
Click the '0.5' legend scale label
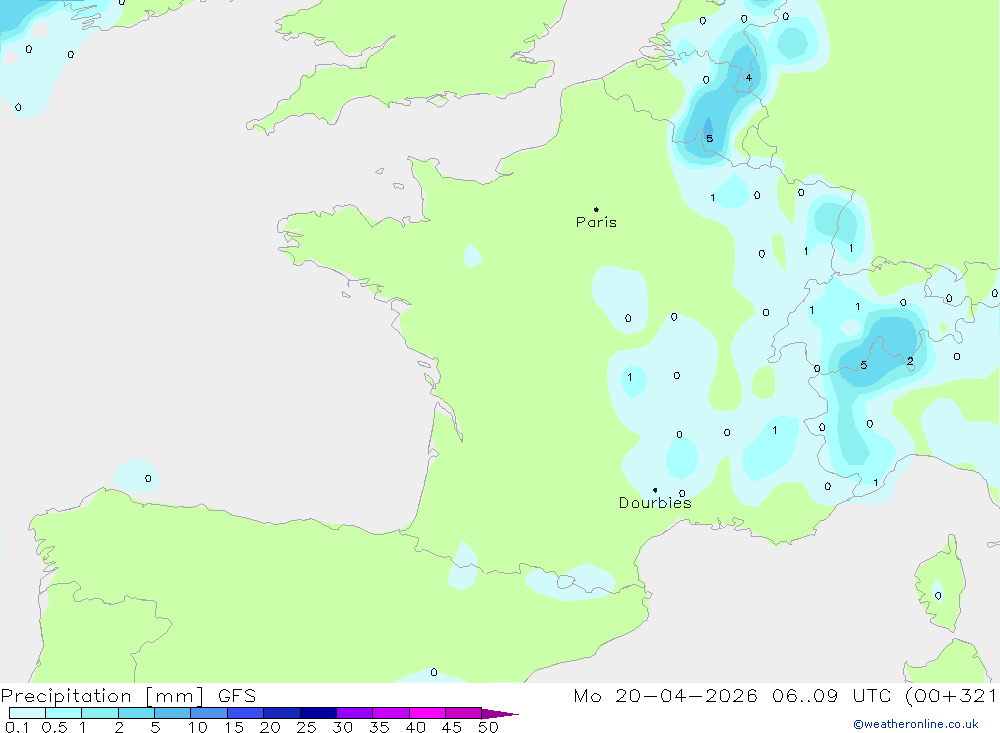coord(54,727)
